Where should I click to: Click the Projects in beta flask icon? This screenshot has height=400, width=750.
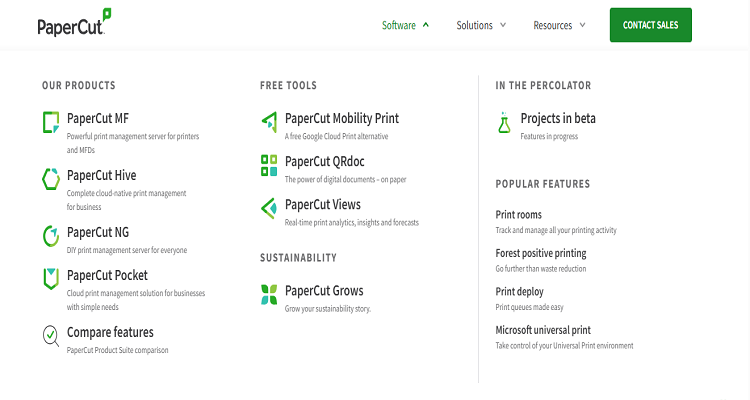[x=504, y=123]
